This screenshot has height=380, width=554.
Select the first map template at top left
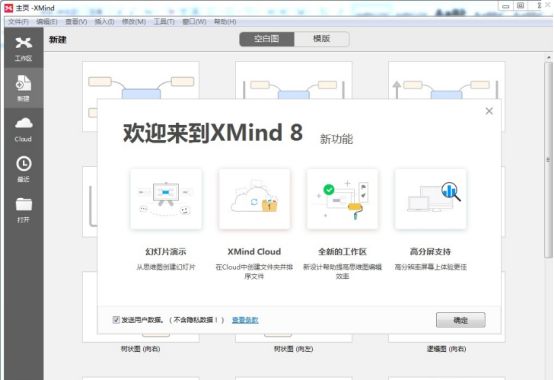coord(141,81)
